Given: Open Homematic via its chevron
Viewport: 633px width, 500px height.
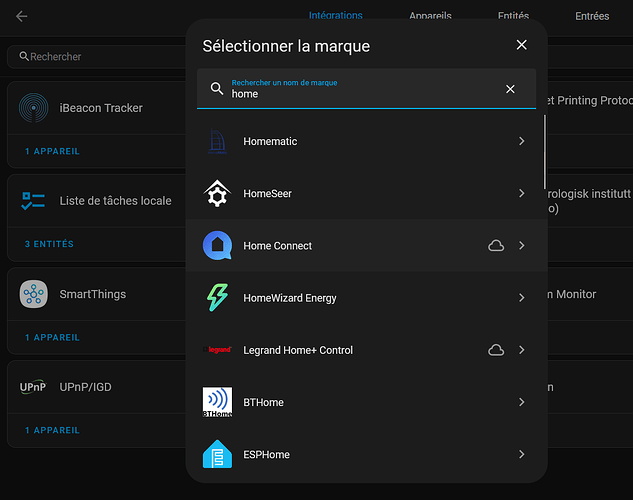Looking at the screenshot, I should pos(522,141).
